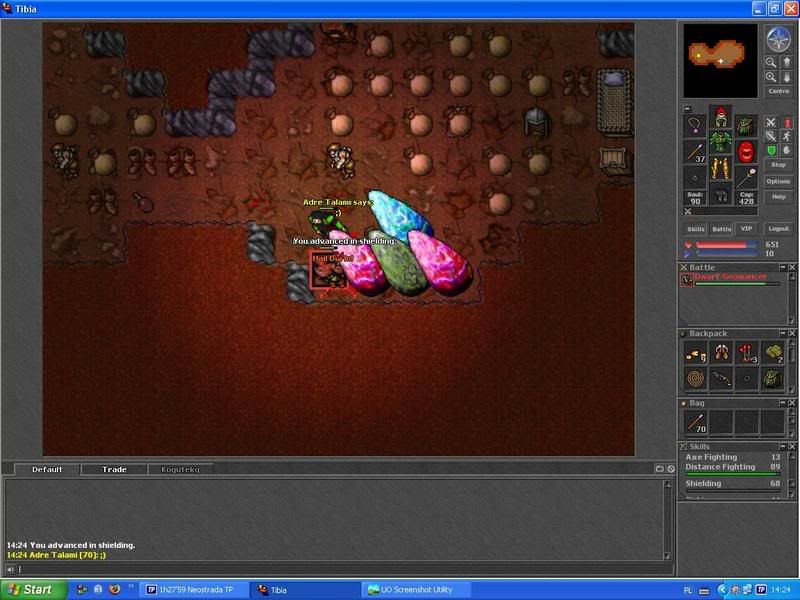Viewport: 800px width, 600px height.
Task: Click the minimap view
Action: (720, 61)
